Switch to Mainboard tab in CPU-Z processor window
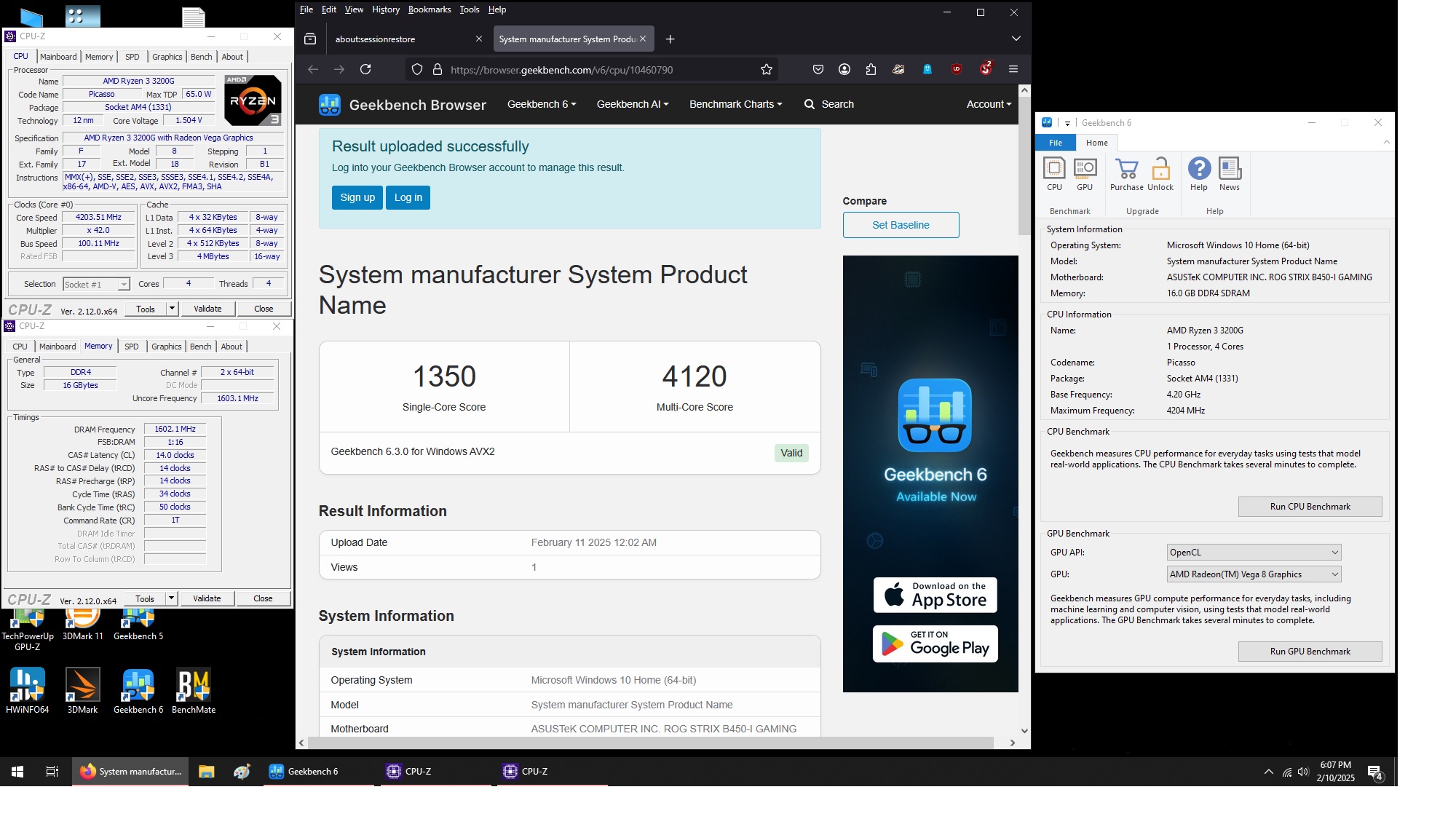Image resolution: width=1456 pixels, height=819 pixels. 58,57
